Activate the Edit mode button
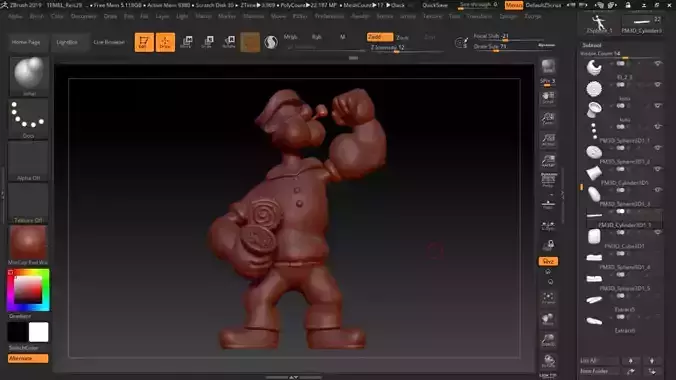The image size is (676, 380). click(144, 42)
